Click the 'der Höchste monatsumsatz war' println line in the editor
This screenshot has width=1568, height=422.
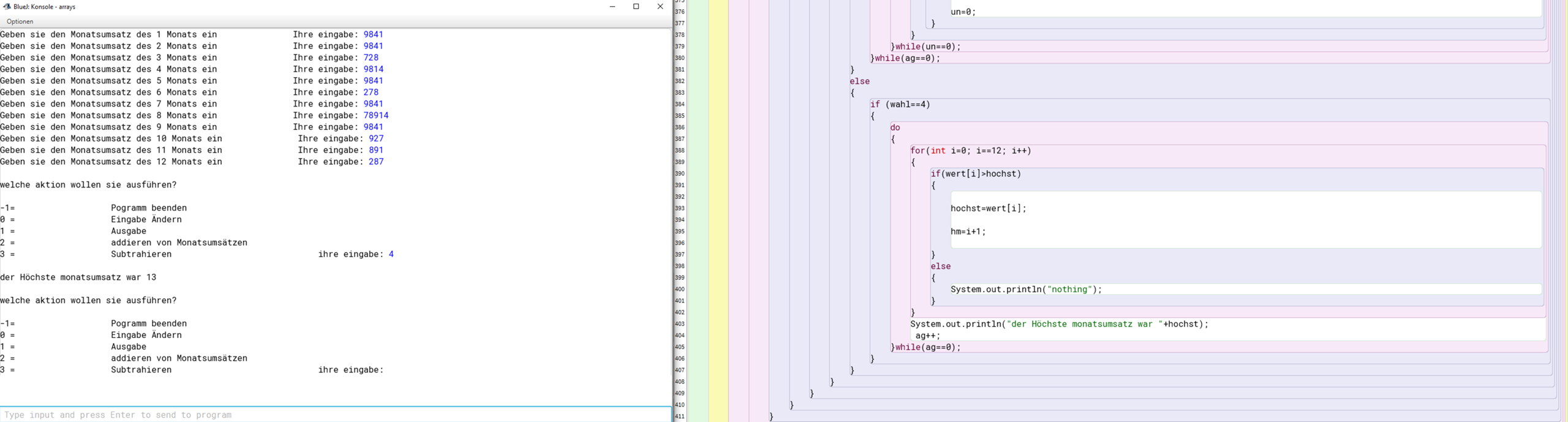[1059, 324]
